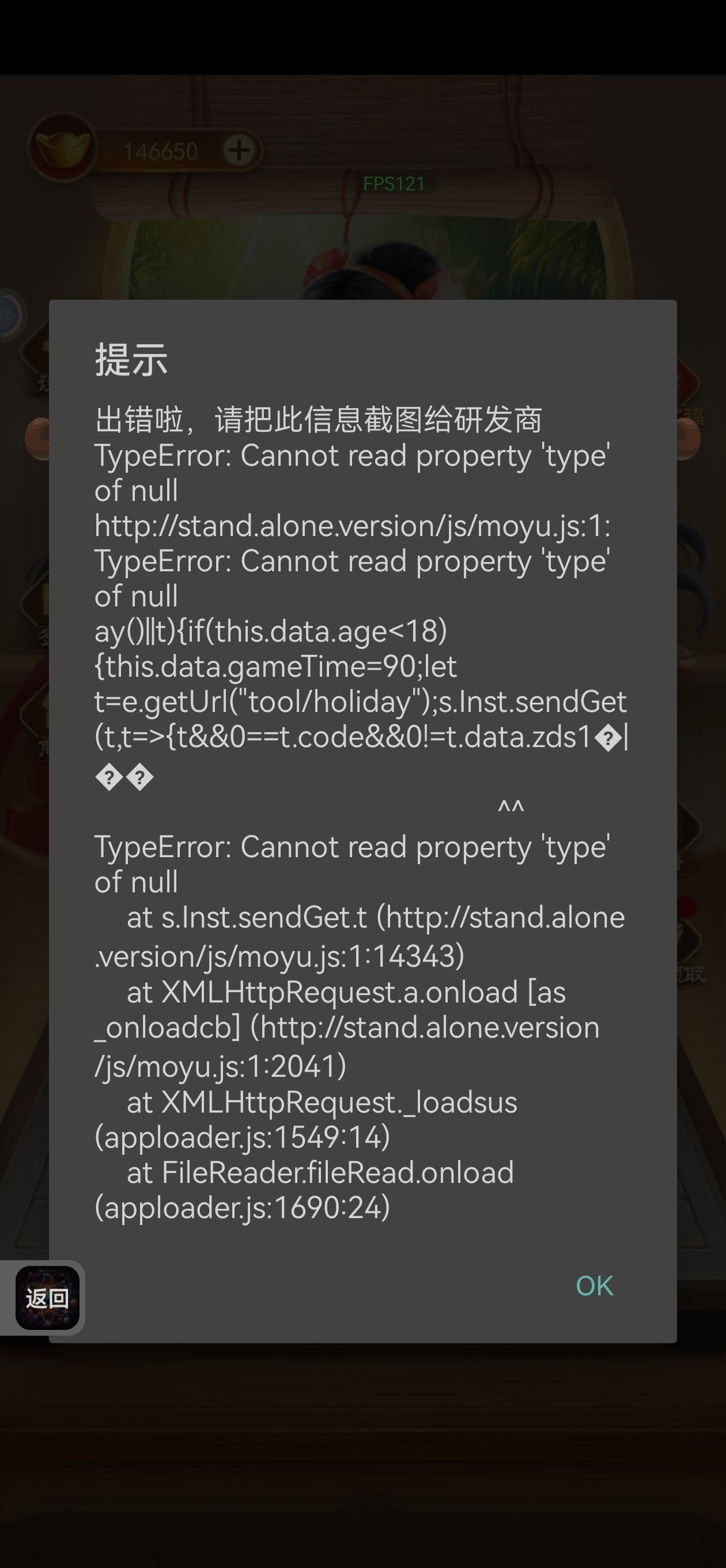
Task: Add more gold with the plus button
Action: [239, 150]
